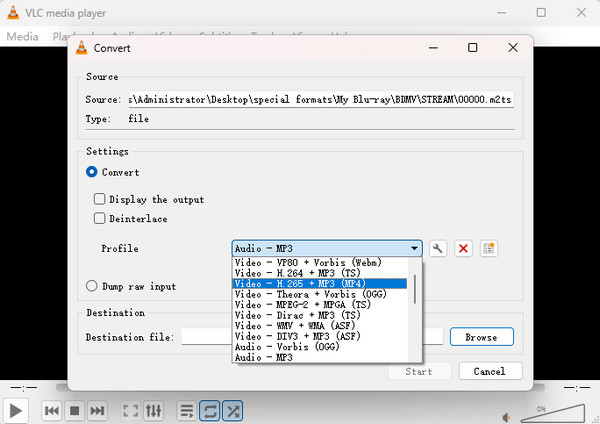
Task: Choose Video - DIV3 + MP3 (ASF) profile
Action: [320, 336]
